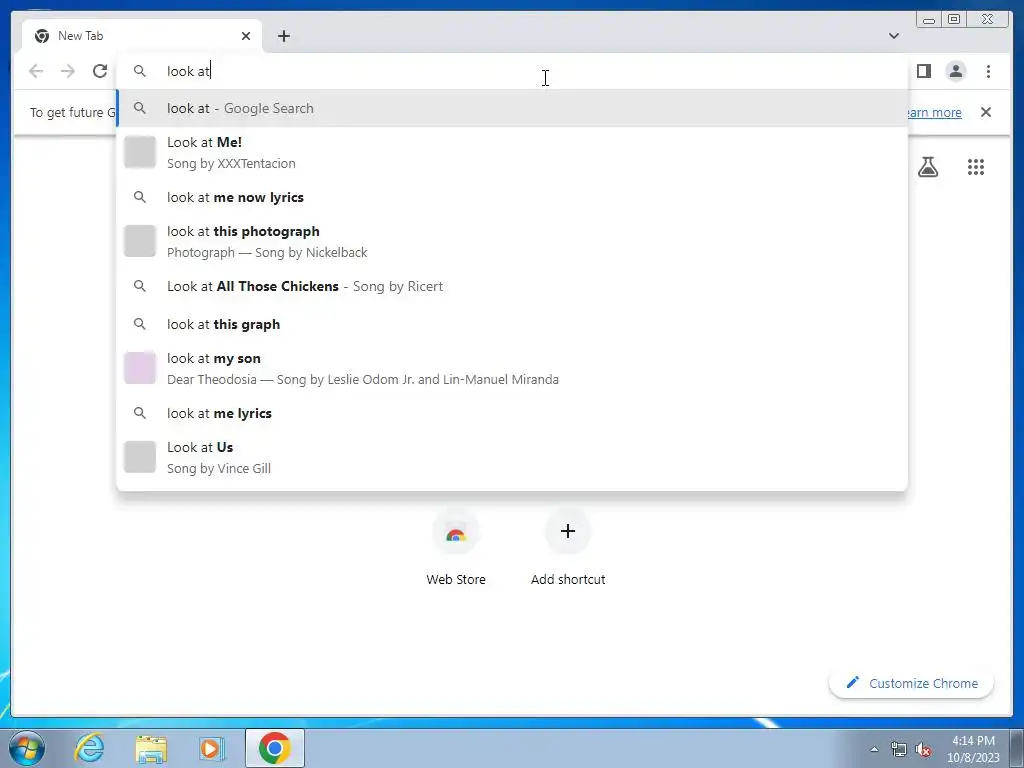Select 'Look at All Those Chickens' suggestion
Screen dimensions: 1024x768
click(512, 286)
